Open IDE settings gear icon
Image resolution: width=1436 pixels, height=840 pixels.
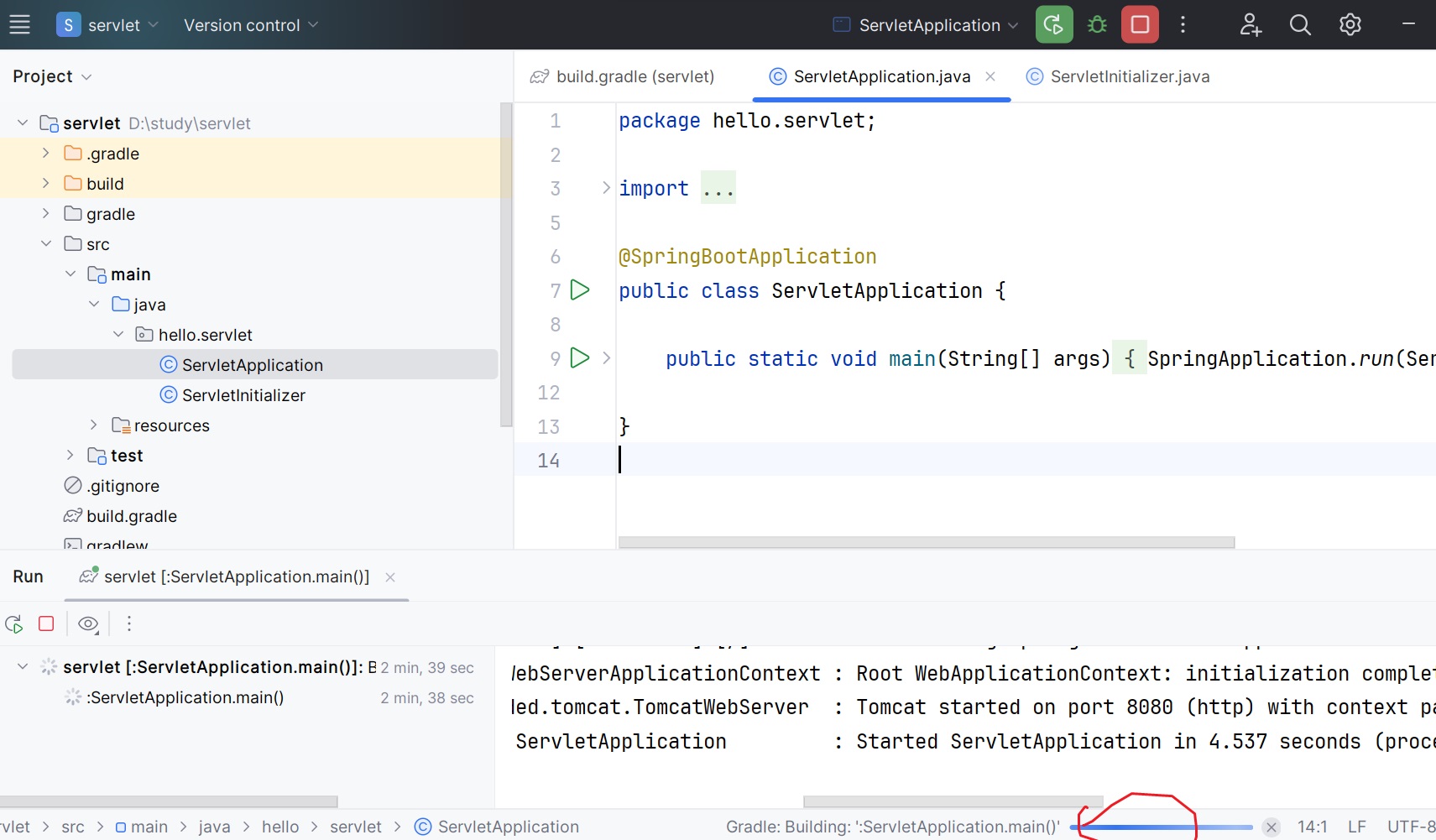click(x=1350, y=24)
